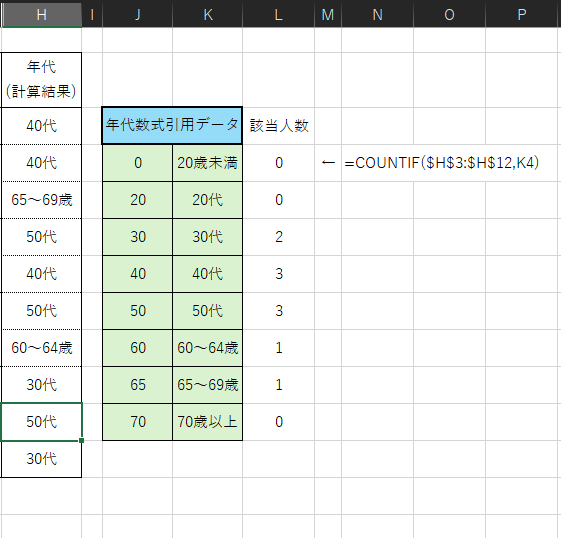
Task: Select the count cell beside 20歳未満
Action: click(279, 163)
